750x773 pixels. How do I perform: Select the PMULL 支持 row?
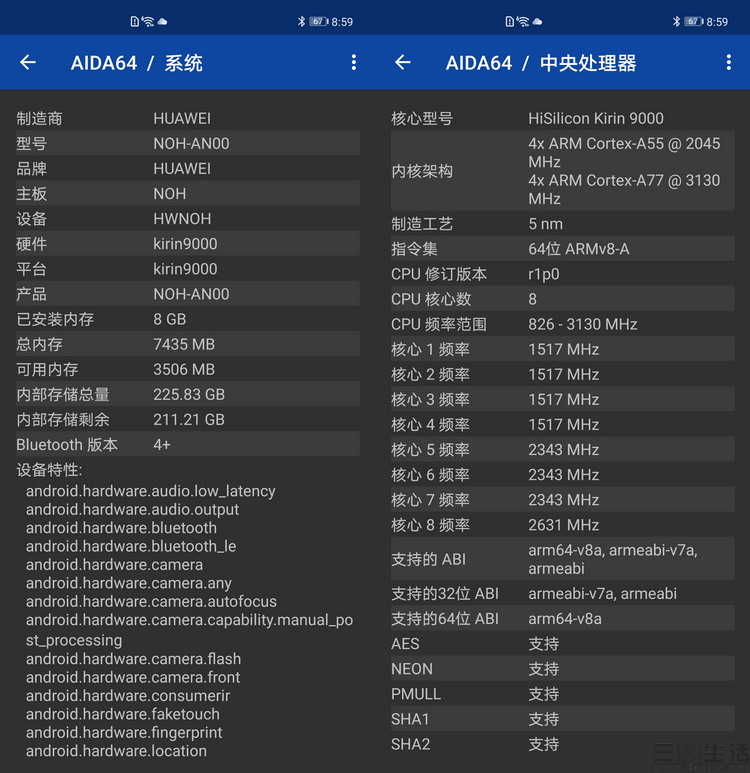coord(562,694)
